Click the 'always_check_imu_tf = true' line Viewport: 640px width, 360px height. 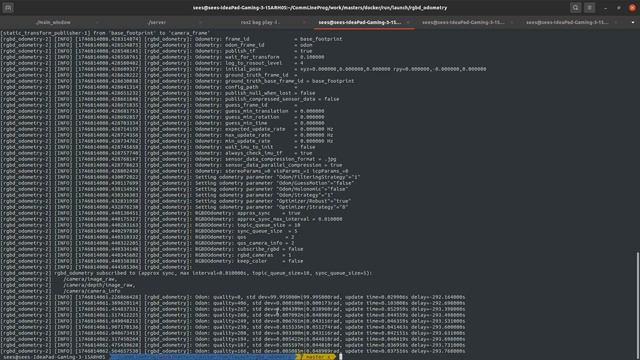(157, 153)
